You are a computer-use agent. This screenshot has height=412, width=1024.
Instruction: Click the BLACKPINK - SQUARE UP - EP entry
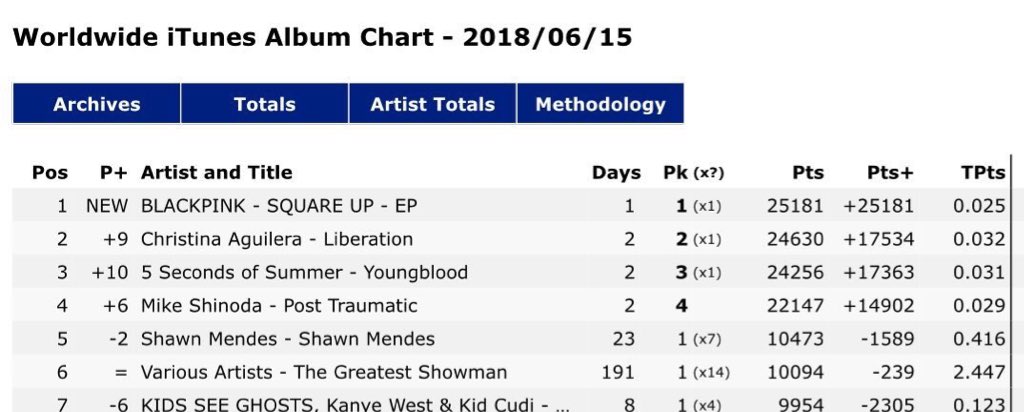pyautogui.click(x=279, y=206)
